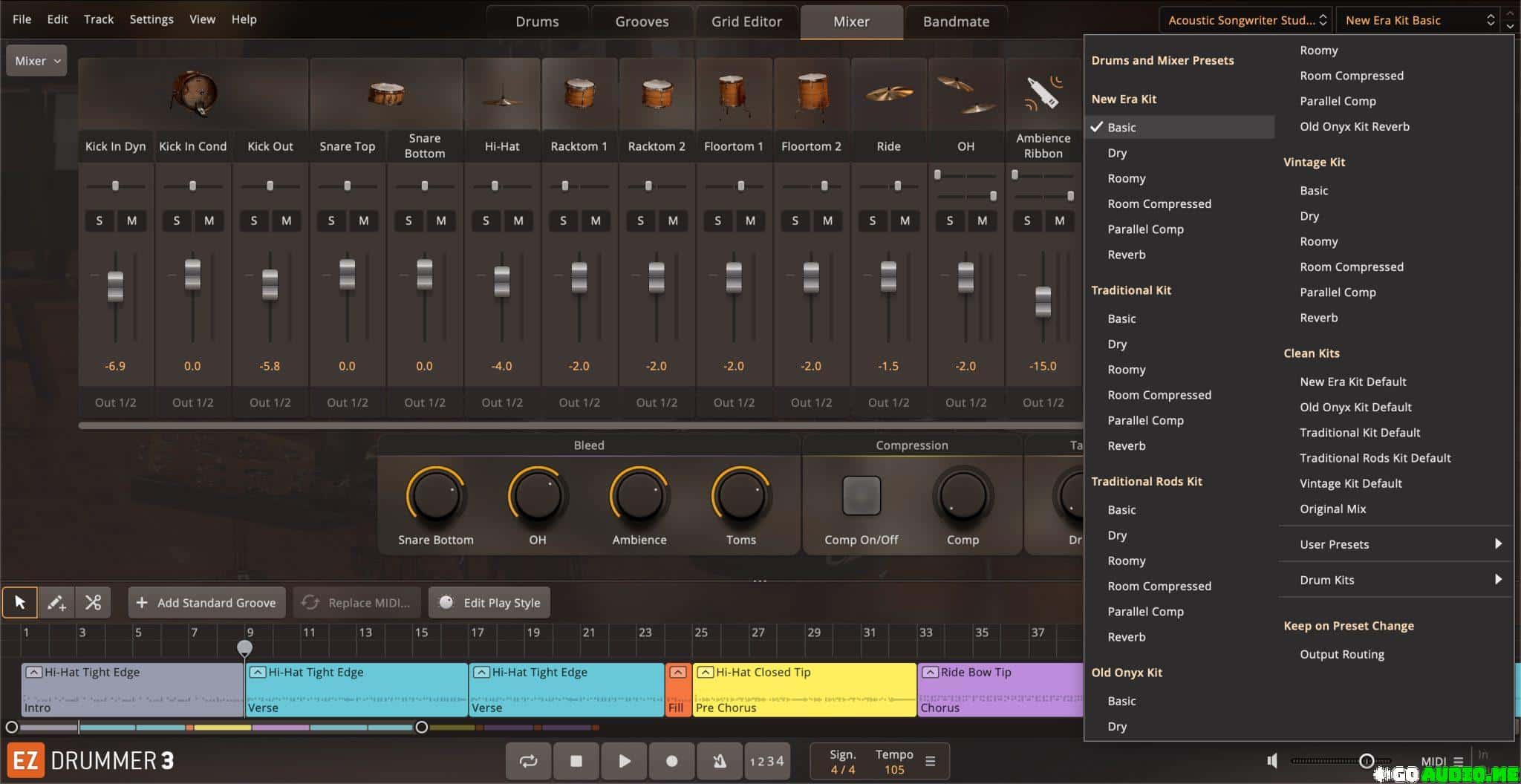Solo the Snare Top channel

tap(331, 220)
